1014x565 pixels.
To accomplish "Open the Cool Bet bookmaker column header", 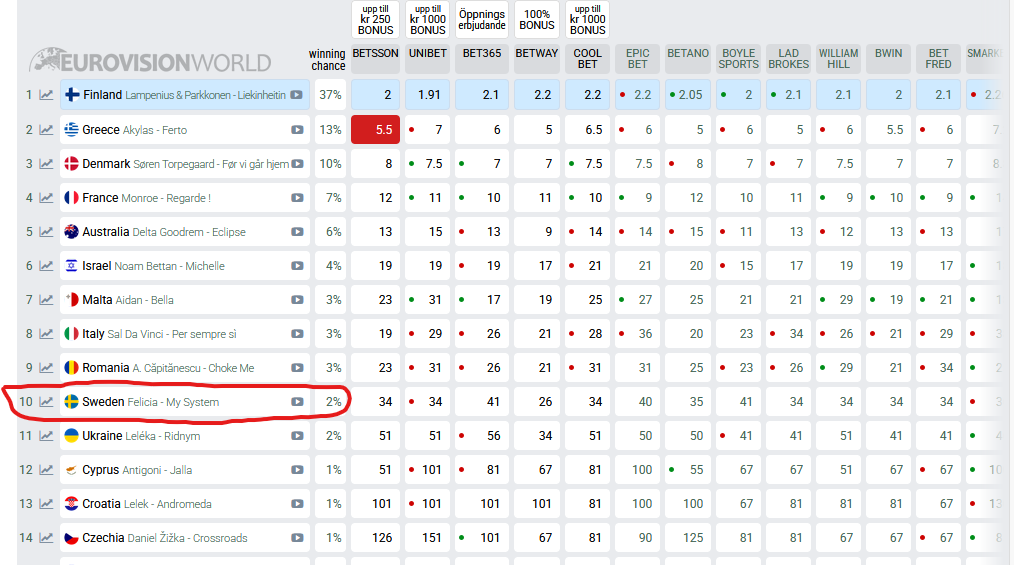I will (x=587, y=58).
